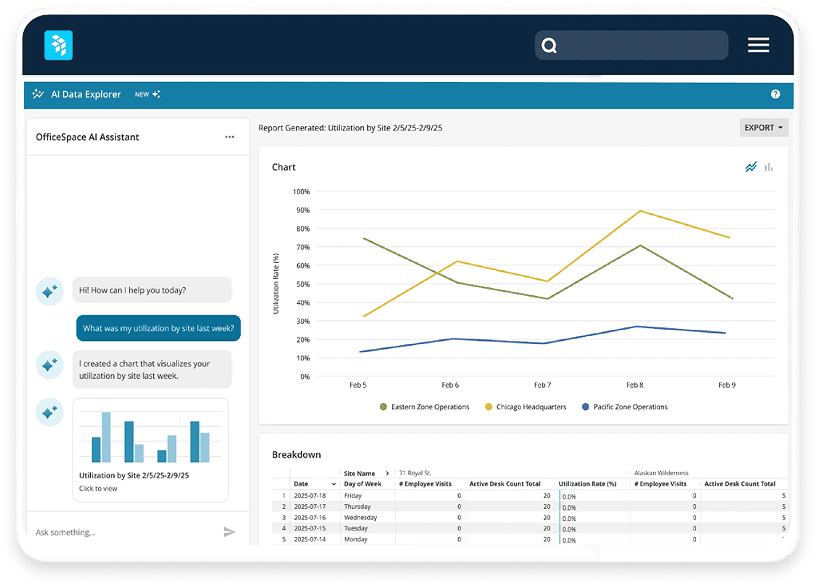Open OfficeSpace AI Assistant options ellipsis
818x586 pixels.
[x=227, y=136]
